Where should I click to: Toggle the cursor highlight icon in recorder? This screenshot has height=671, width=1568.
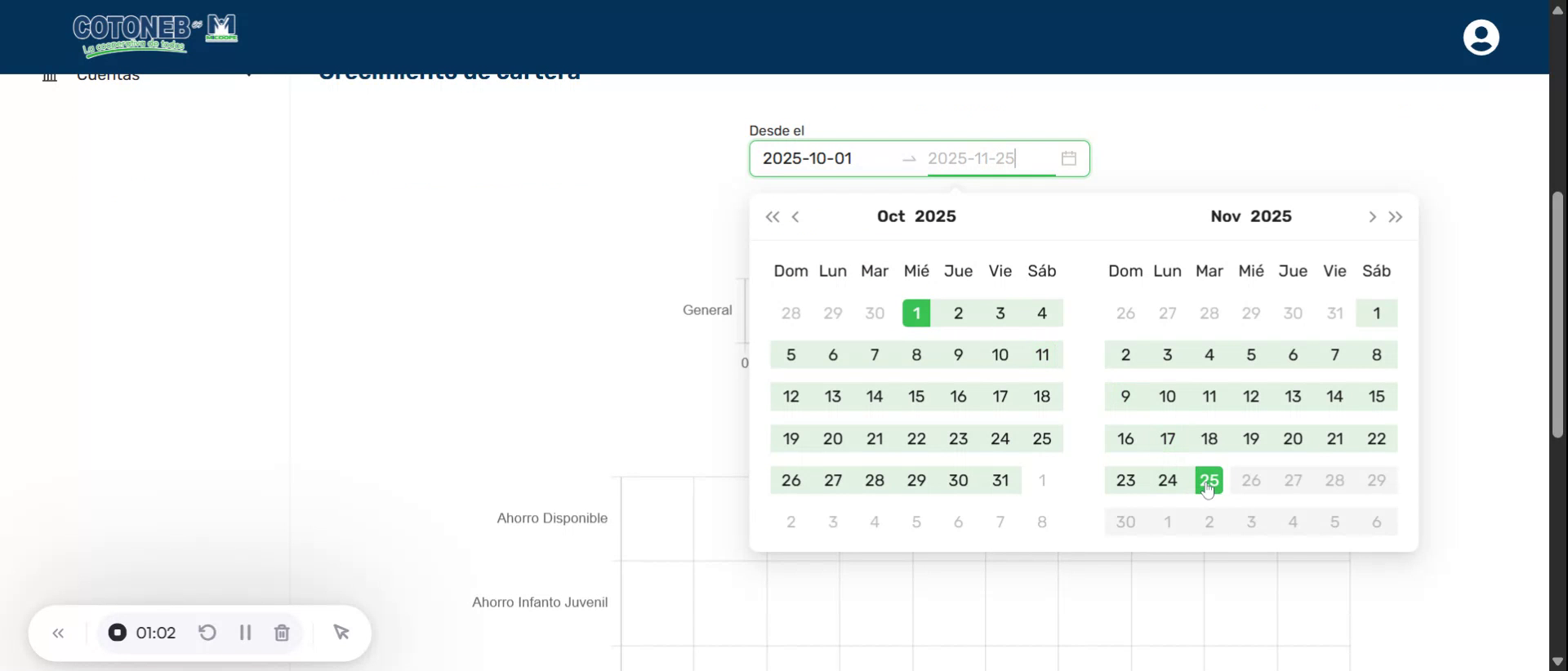coord(341,633)
